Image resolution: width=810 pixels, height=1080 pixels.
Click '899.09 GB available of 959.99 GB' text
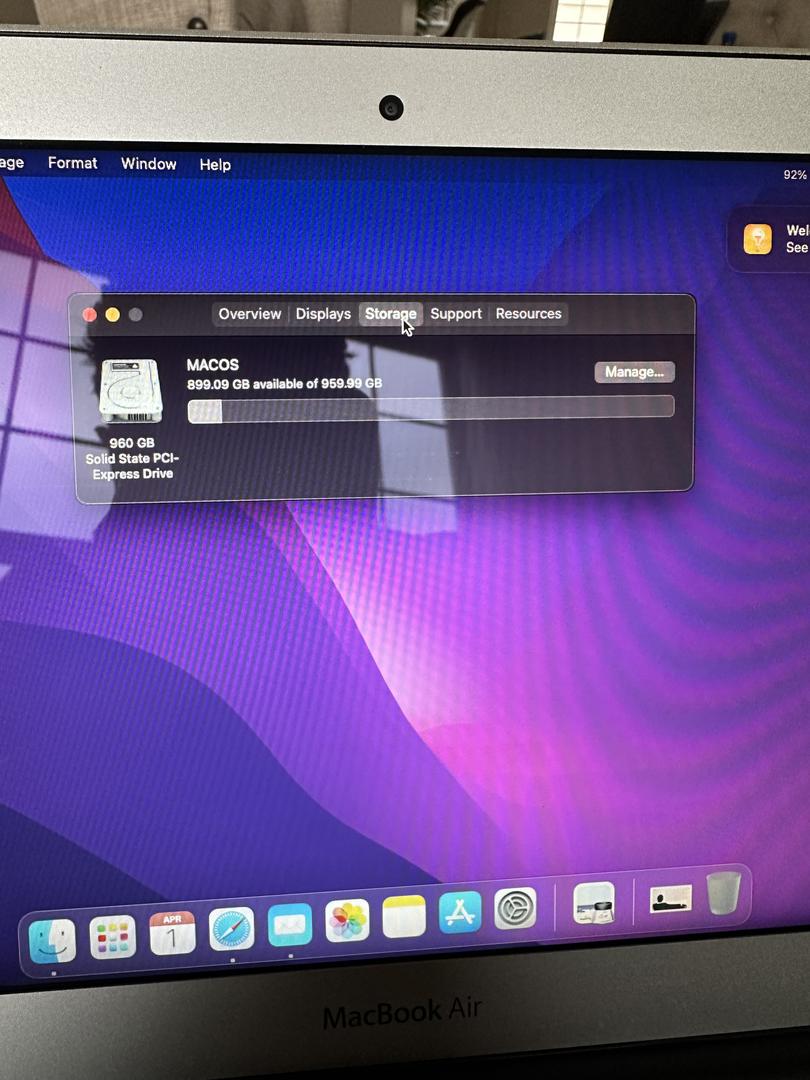(x=284, y=384)
